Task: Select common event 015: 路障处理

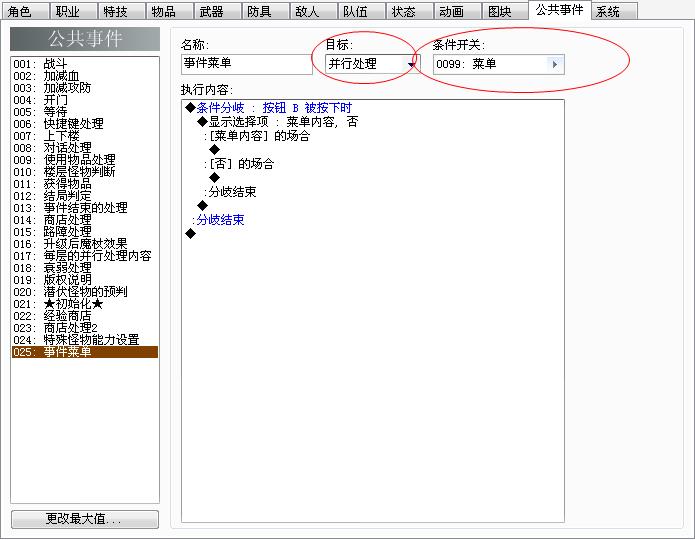Action: pos(85,232)
